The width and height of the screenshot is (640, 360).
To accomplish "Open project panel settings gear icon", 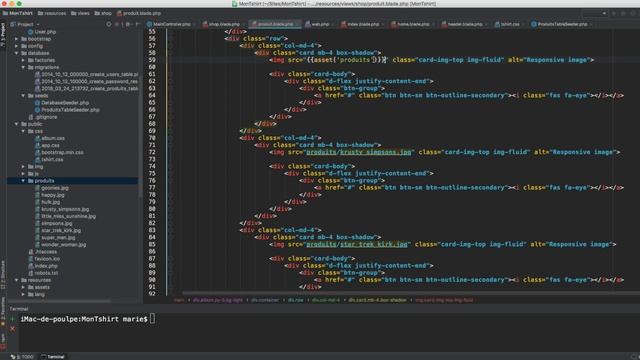I will (x=128, y=24).
